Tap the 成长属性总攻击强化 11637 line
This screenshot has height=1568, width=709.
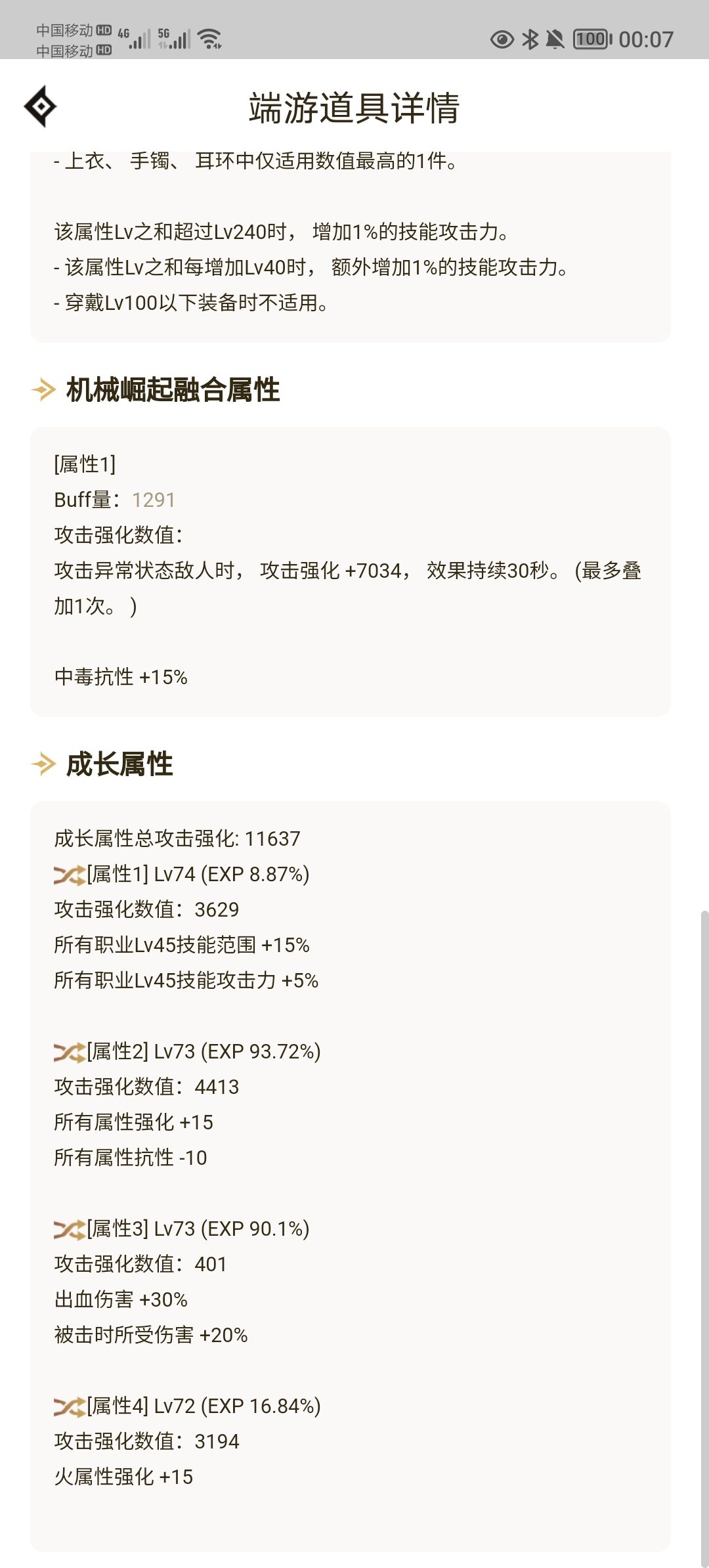pyautogui.click(x=177, y=838)
